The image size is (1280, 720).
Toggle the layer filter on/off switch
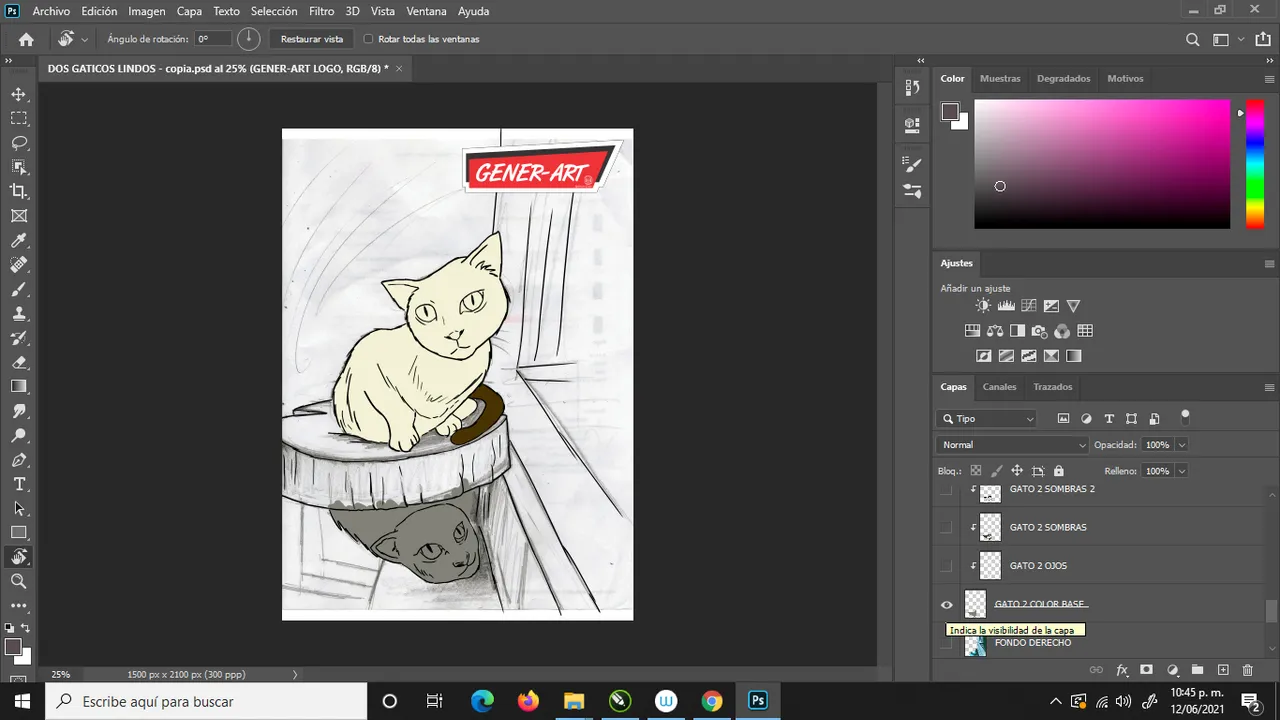click(x=1186, y=416)
